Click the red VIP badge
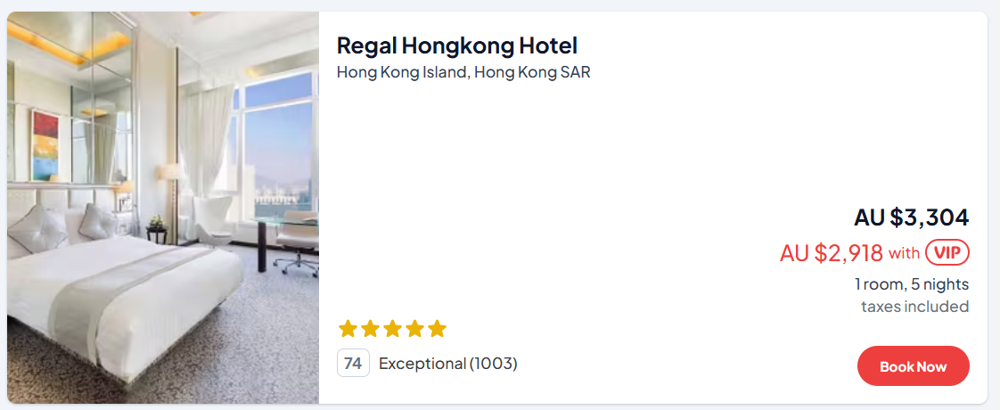This screenshot has width=1000, height=410. pos(947,253)
